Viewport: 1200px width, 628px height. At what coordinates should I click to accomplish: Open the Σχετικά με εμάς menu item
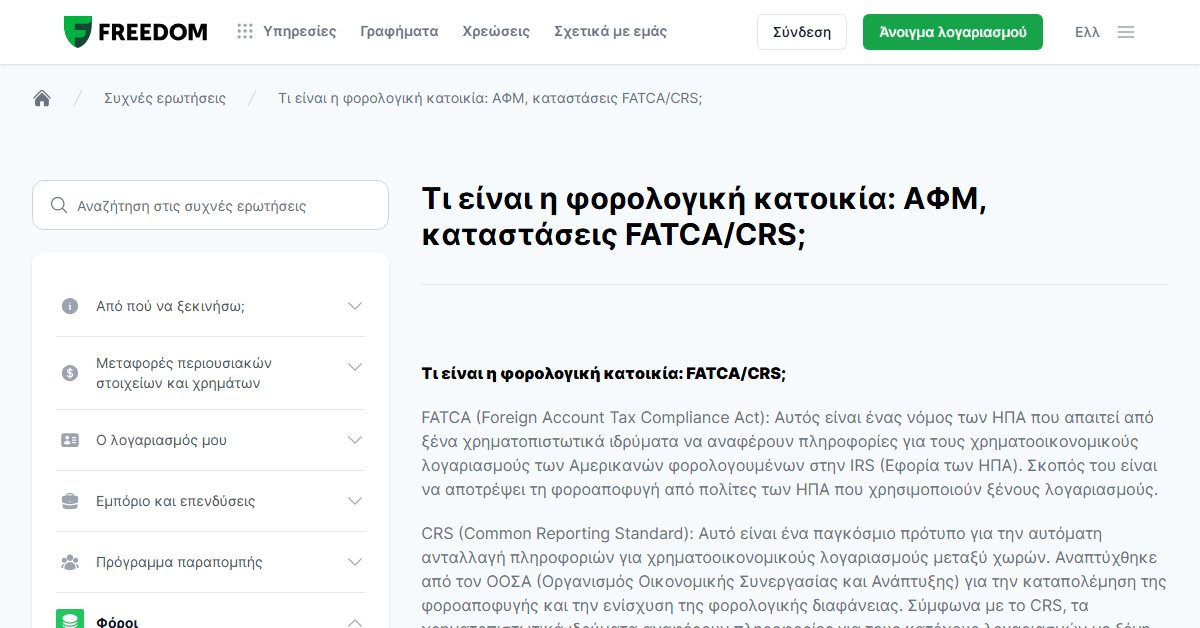pos(610,31)
